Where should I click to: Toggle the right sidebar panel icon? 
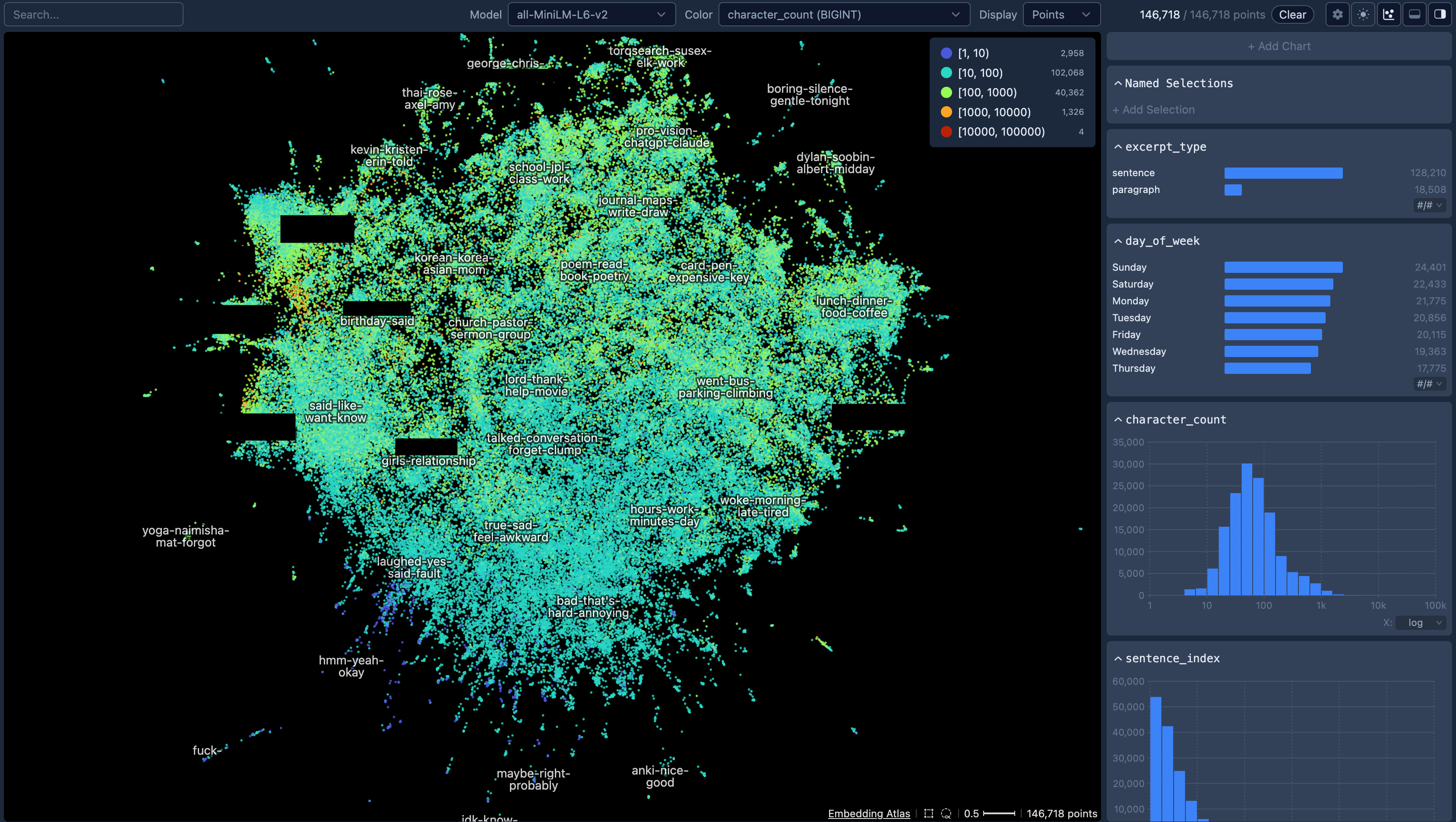(x=1440, y=15)
